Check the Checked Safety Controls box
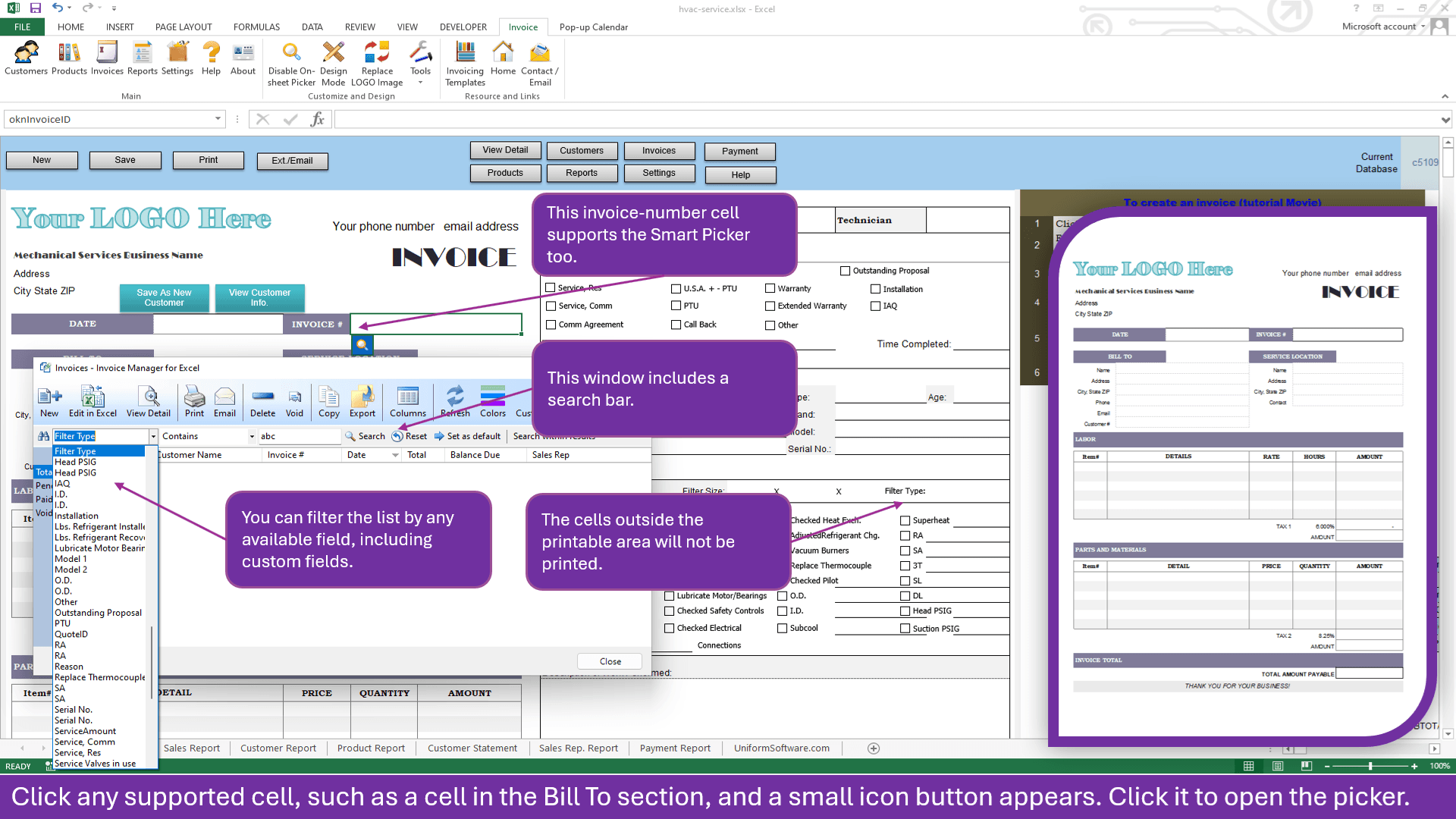Screen dimensions: 1456x819 click(670, 611)
